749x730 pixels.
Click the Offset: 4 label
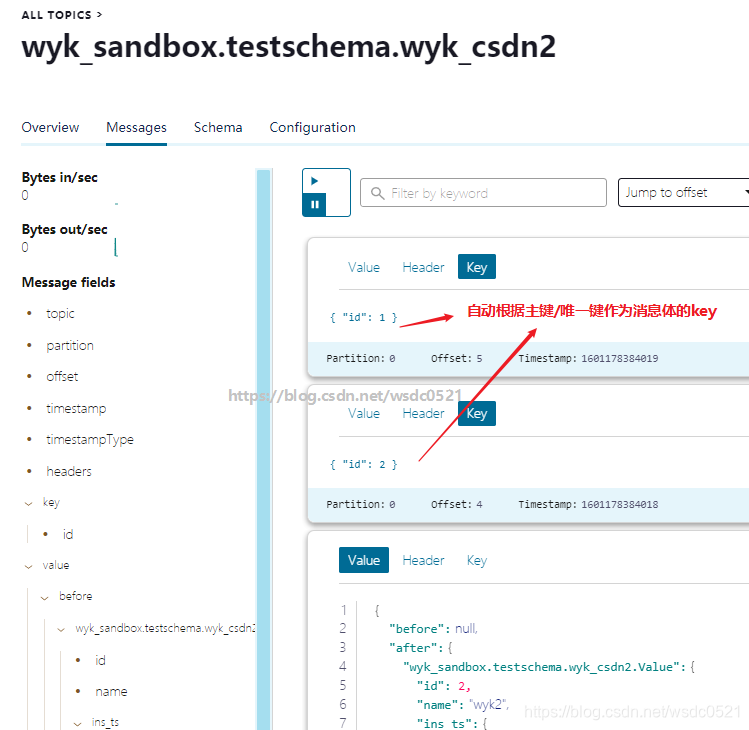pyautogui.click(x=456, y=505)
